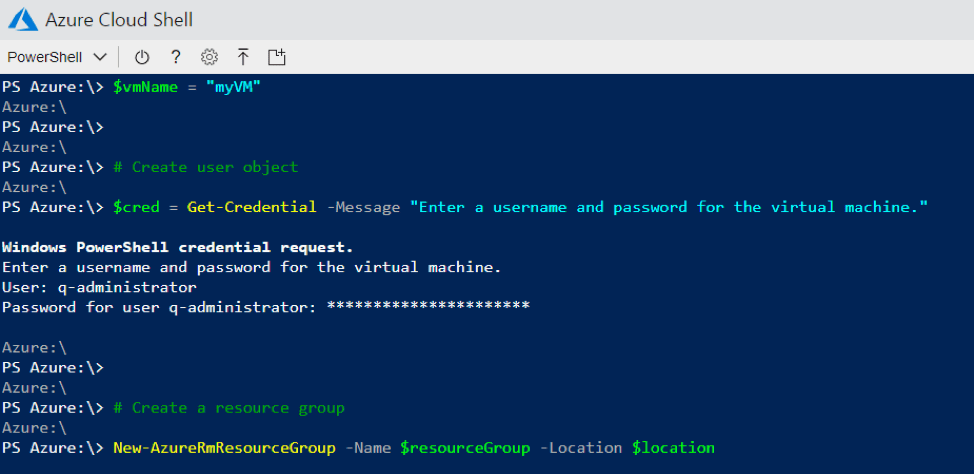
Task: Restart Cloud Shell using the power icon
Action: click(x=142, y=58)
